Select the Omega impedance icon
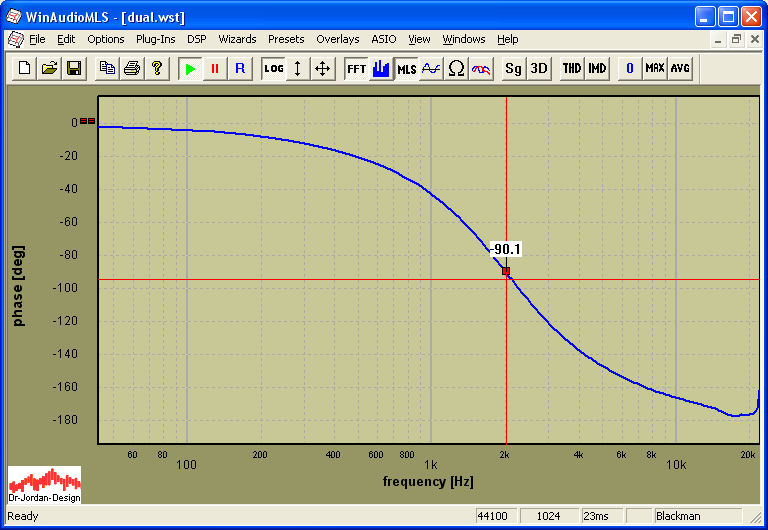 coord(456,68)
